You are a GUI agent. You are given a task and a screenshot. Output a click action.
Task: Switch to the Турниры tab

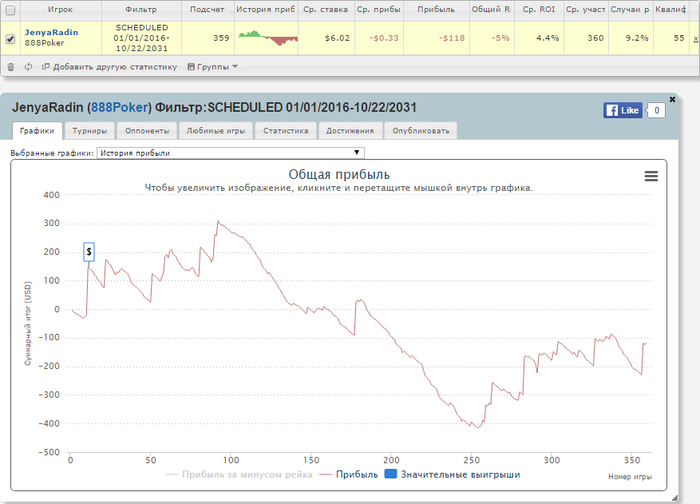(90, 131)
